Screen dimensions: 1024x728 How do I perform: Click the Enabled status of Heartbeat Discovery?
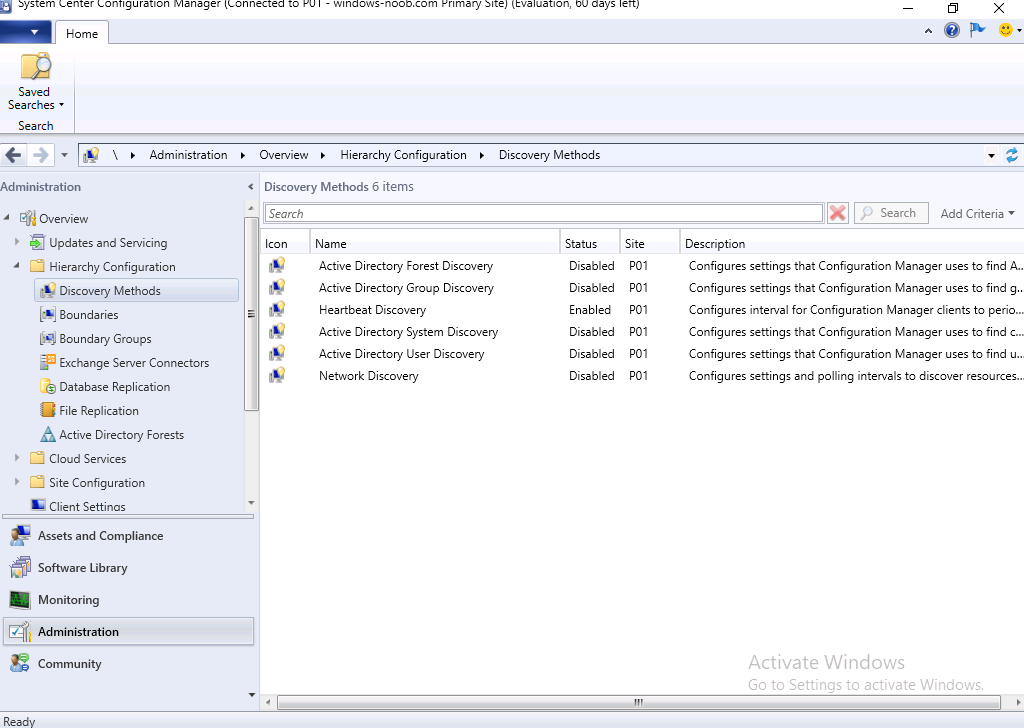click(x=590, y=309)
